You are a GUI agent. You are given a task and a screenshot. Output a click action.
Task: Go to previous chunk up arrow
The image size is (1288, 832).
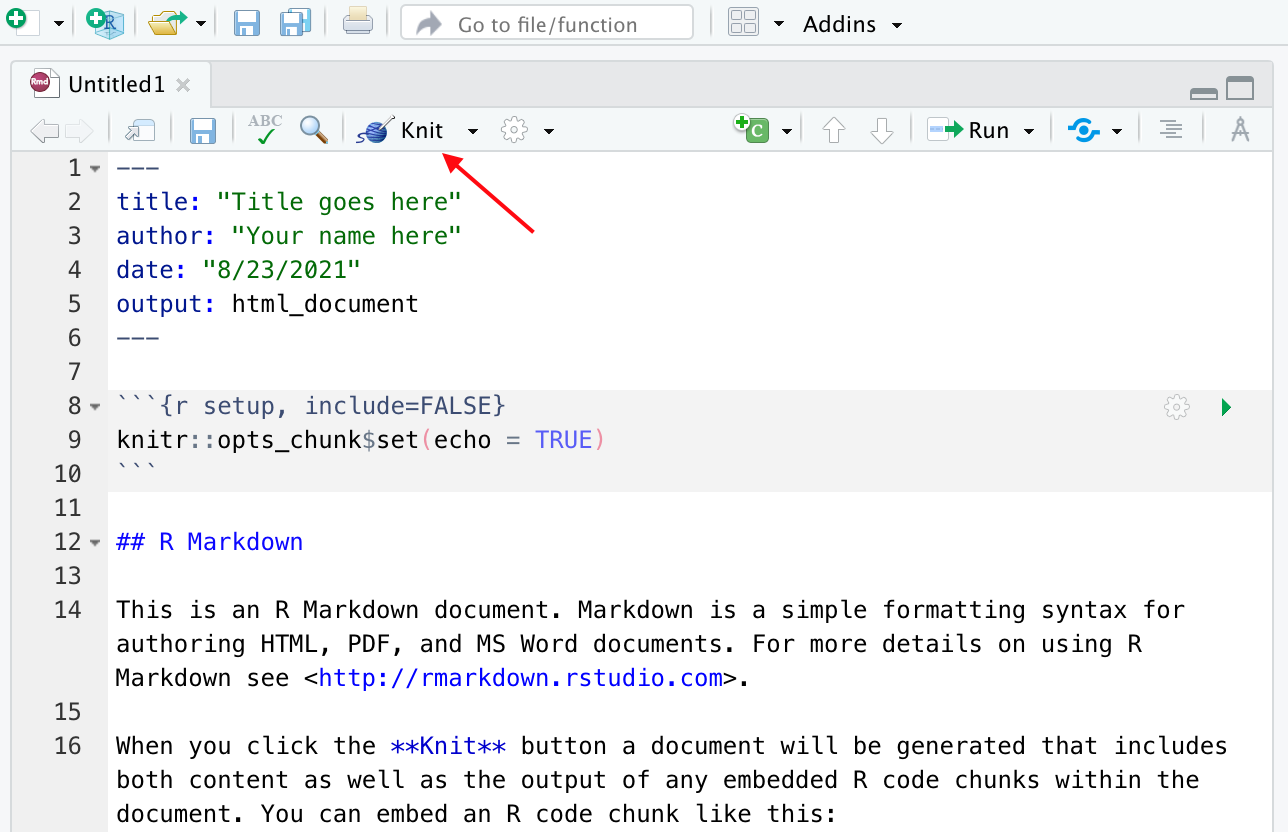coord(834,130)
